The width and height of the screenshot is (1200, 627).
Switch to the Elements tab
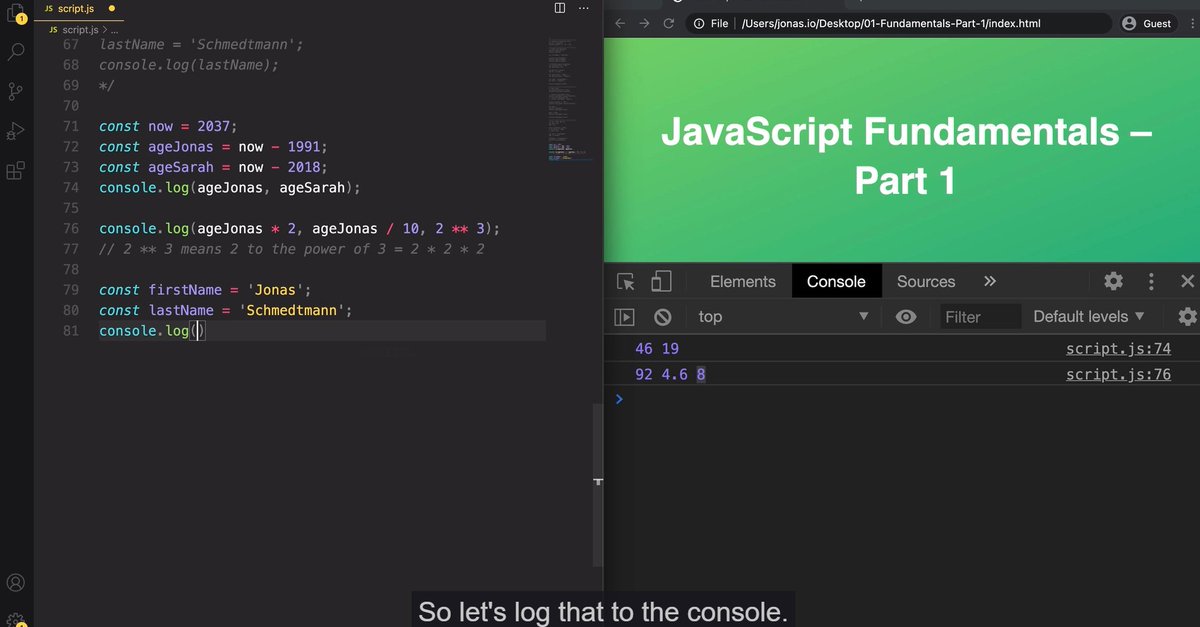coord(743,282)
